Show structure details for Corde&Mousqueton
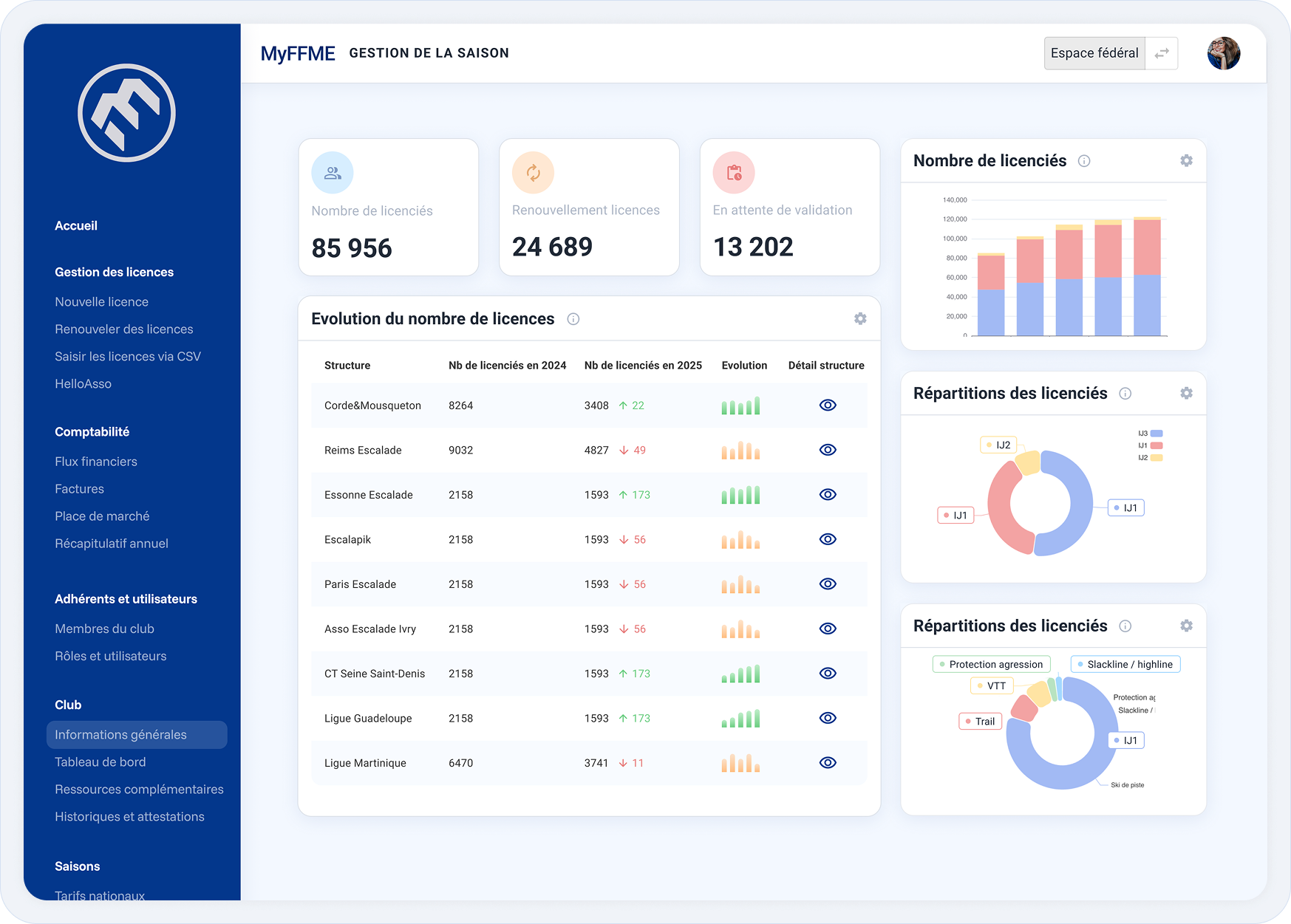The height and width of the screenshot is (924, 1291). (x=828, y=405)
